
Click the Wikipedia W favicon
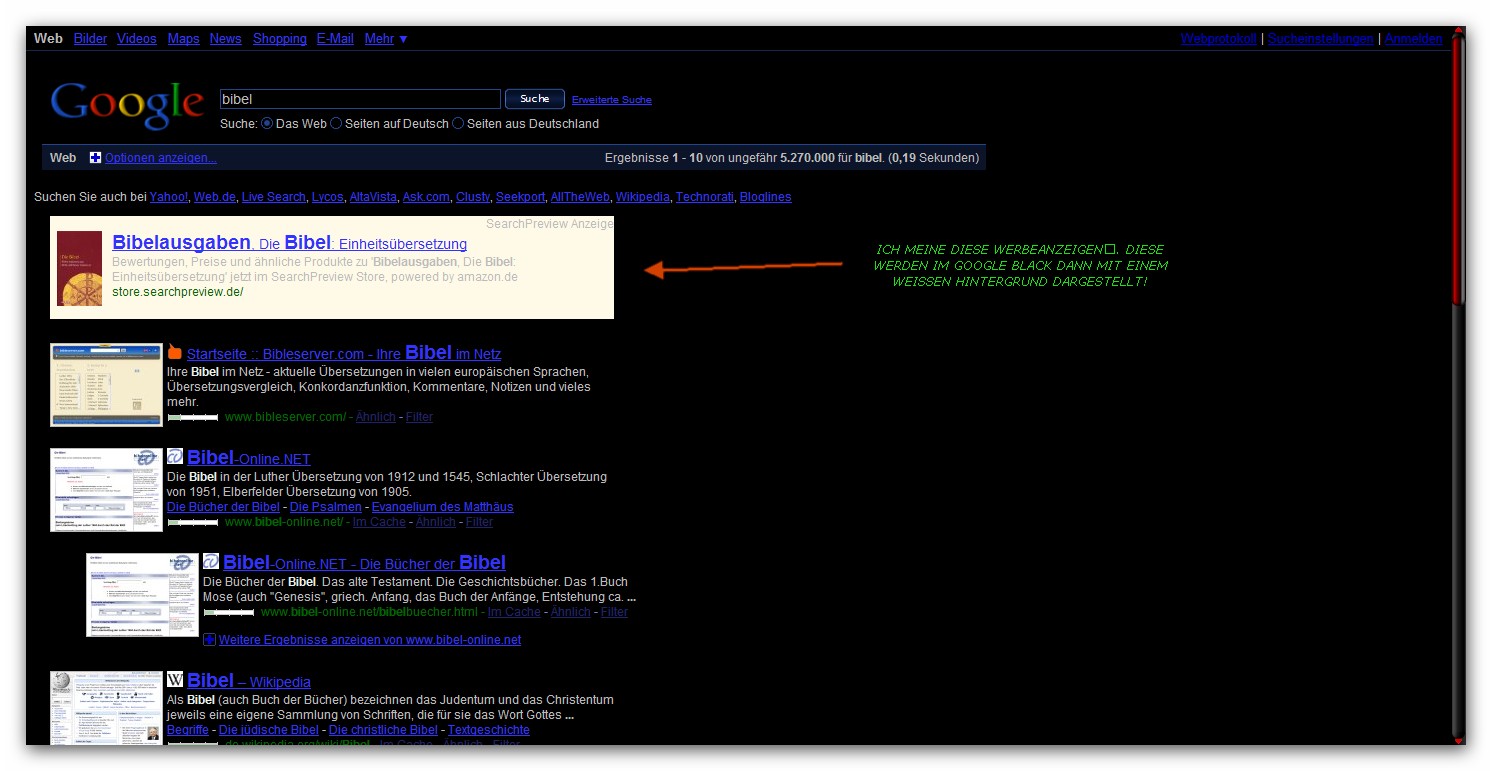(175, 680)
